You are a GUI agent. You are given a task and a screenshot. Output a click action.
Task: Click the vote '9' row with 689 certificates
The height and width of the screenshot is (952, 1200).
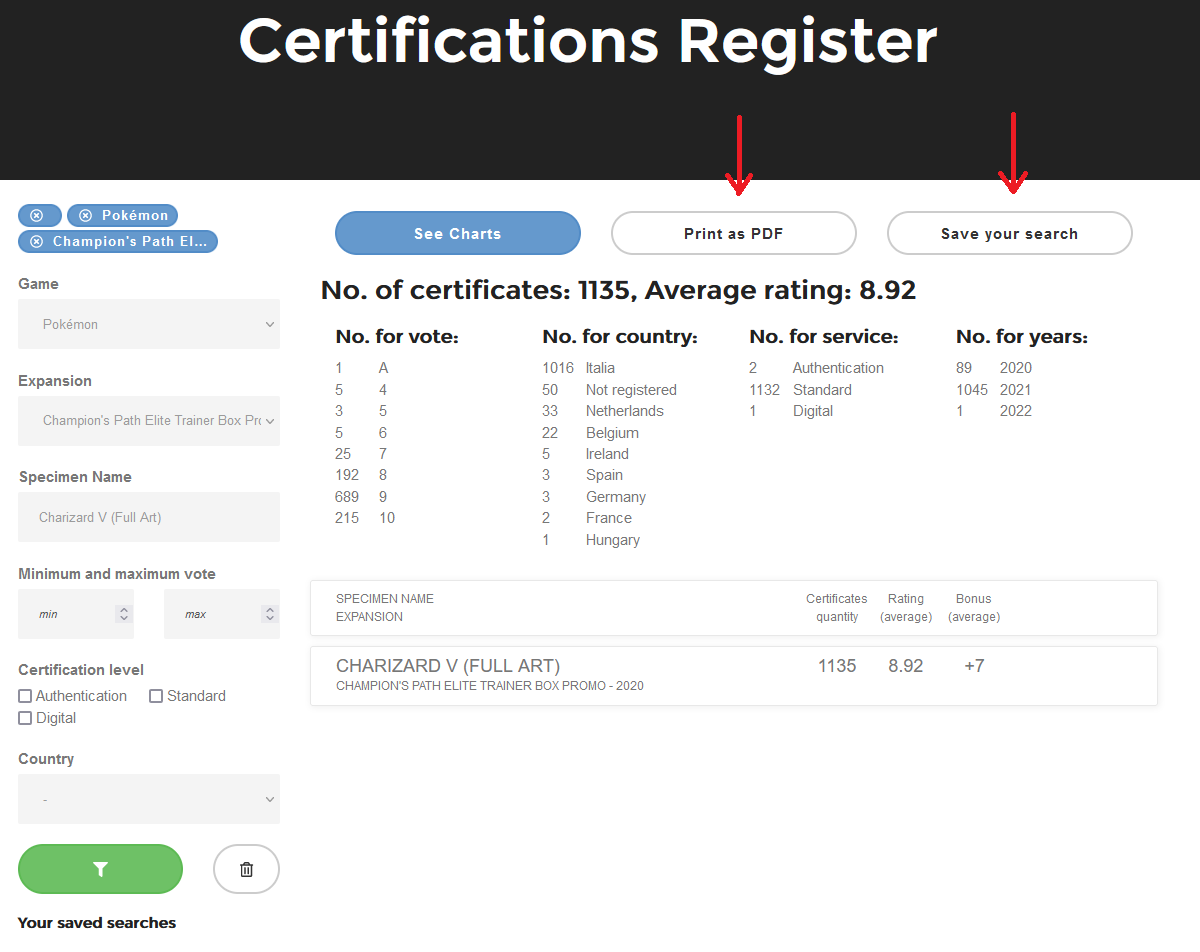(x=361, y=497)
